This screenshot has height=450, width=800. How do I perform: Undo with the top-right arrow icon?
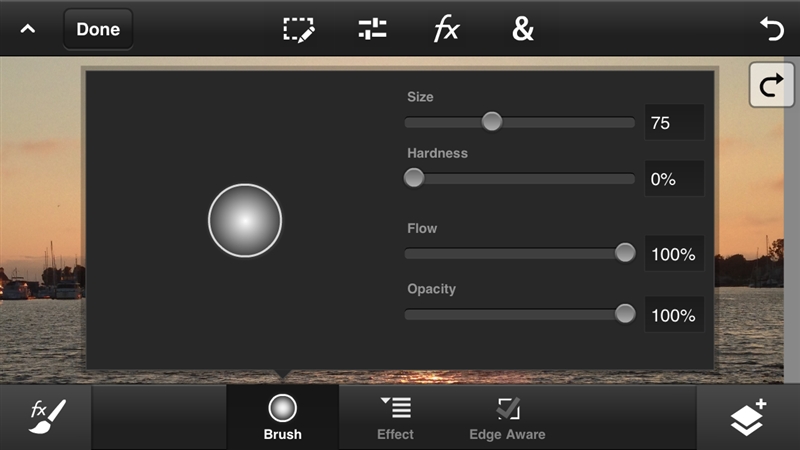tap(771, 29)
